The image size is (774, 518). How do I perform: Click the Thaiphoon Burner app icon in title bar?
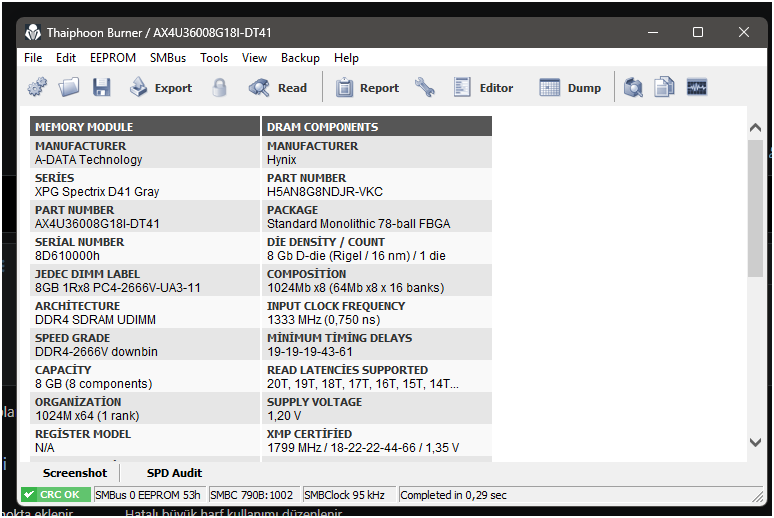(x=33, y=33)
